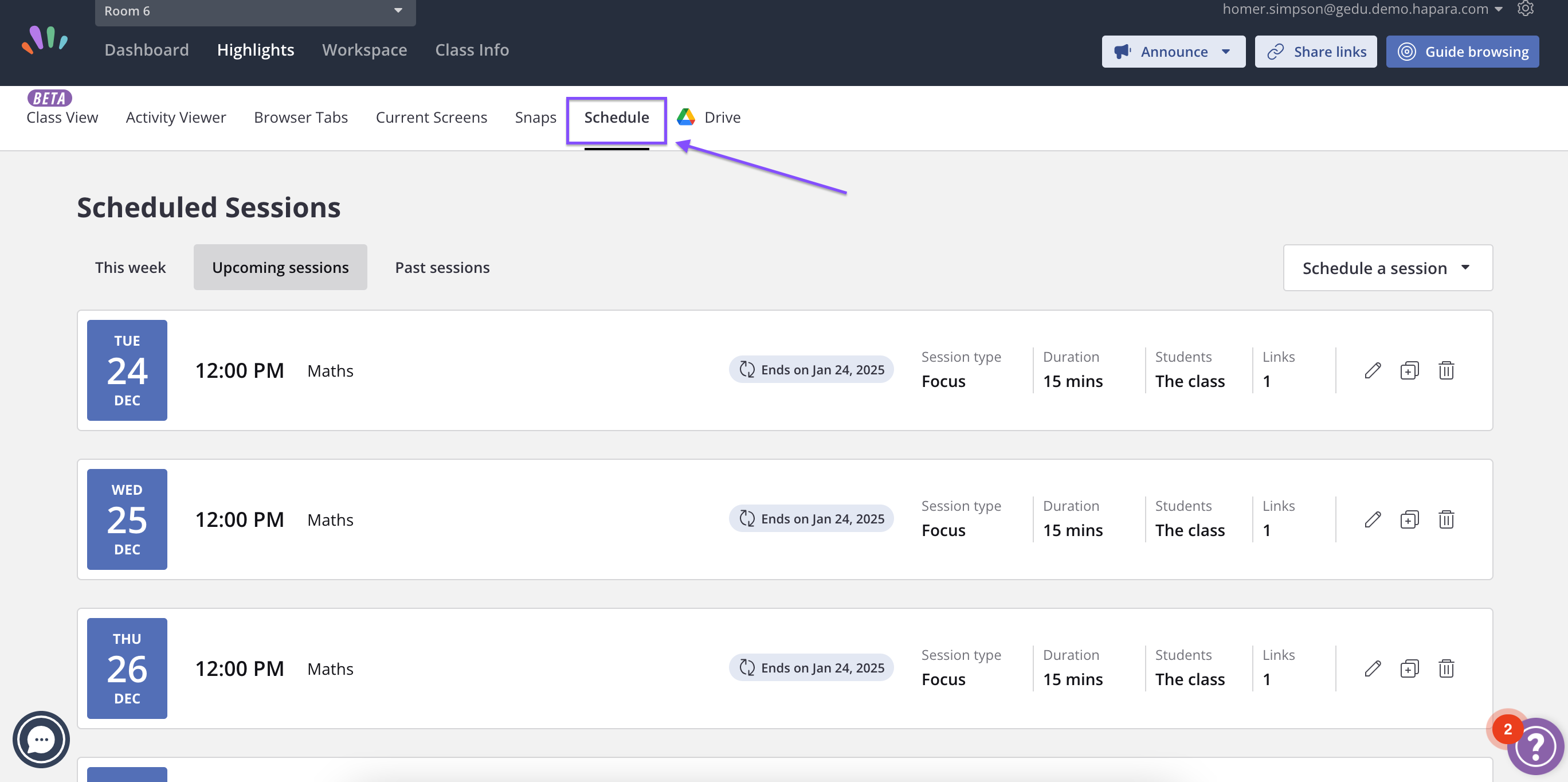The width and height of the screenshot is (1568, 782).
Task: Click the BETA badge
Action: coord(49,98)
